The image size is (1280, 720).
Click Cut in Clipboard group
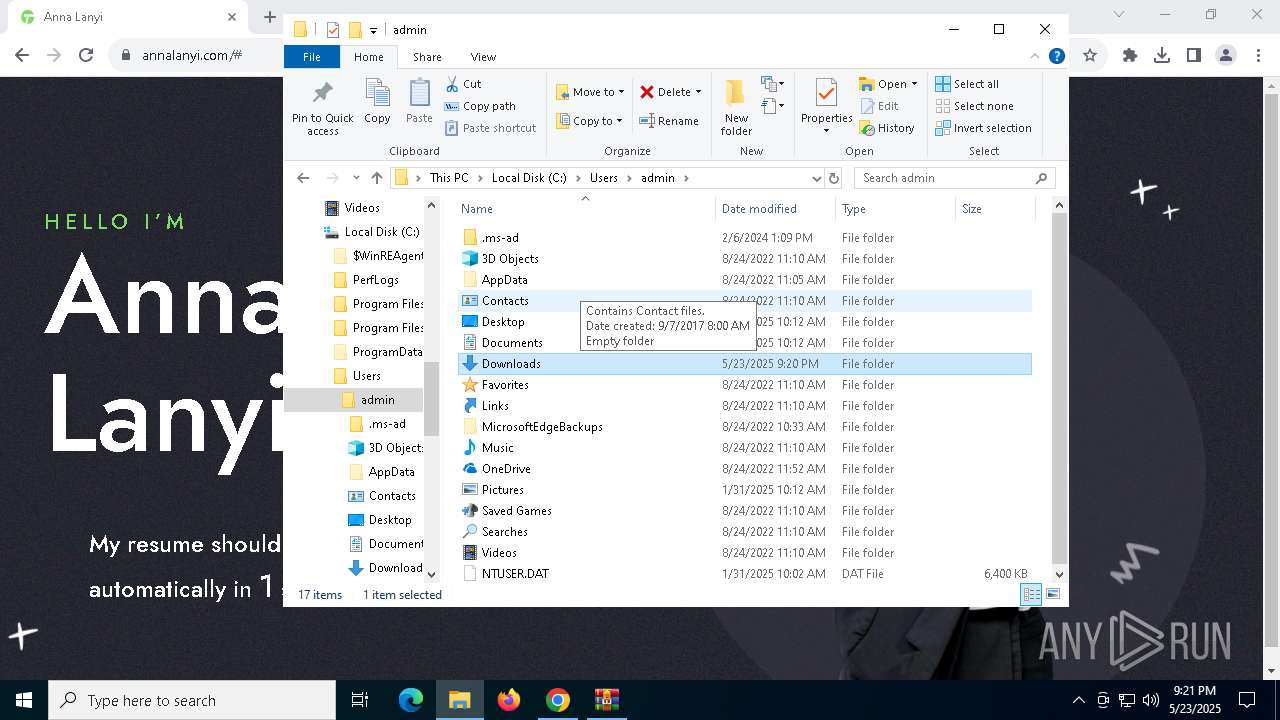tap(463, 84)
